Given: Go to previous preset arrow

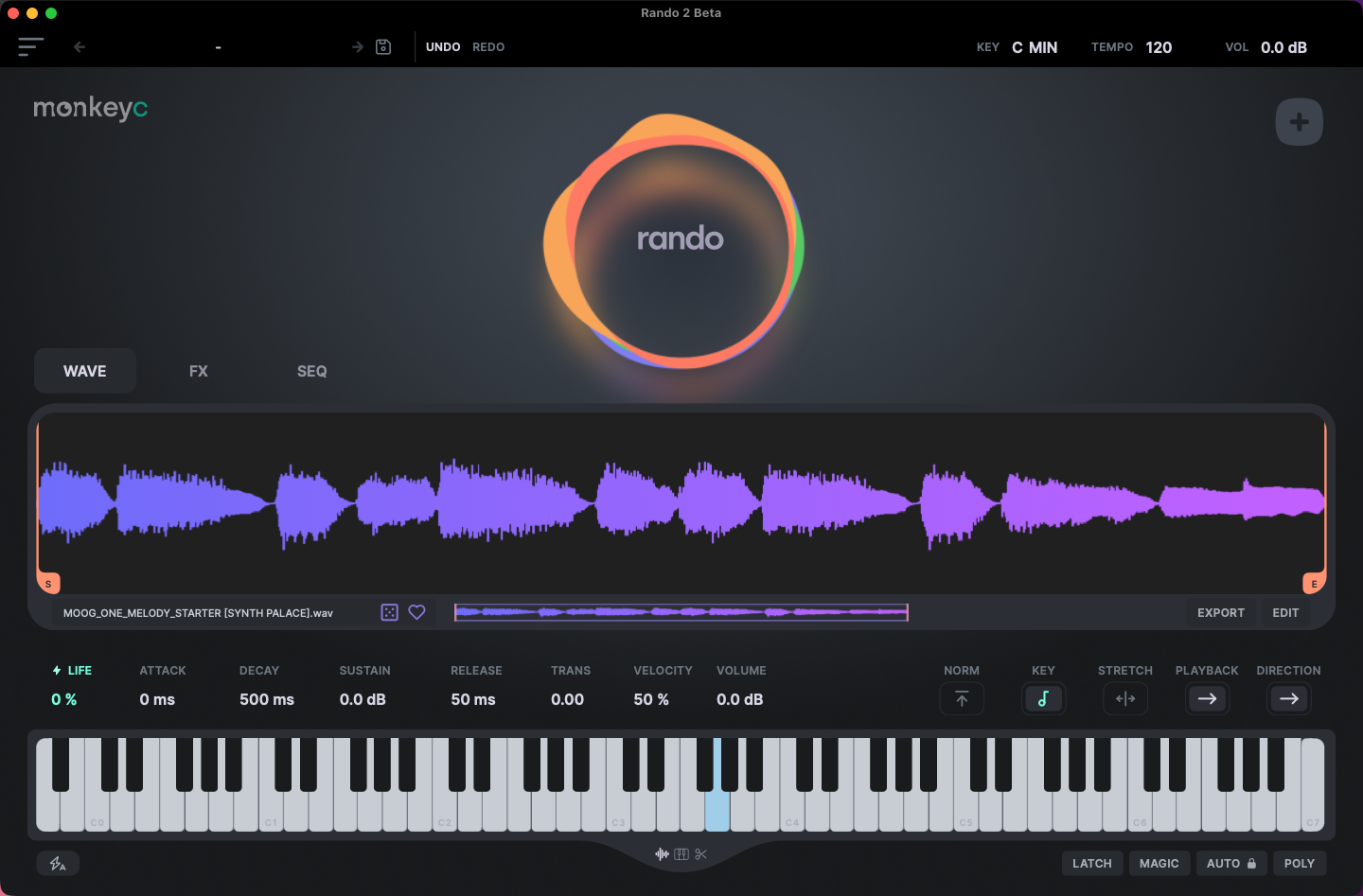Looking at the screenshot, I should [80, 46].
